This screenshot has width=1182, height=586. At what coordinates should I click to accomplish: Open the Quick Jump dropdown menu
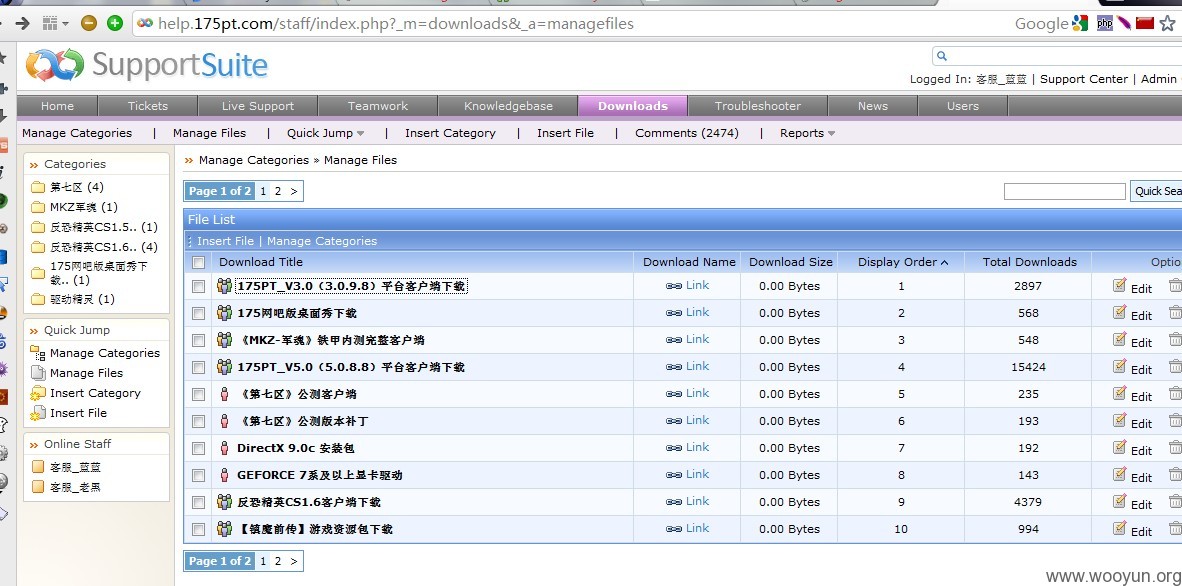click(x=326, y=133)
